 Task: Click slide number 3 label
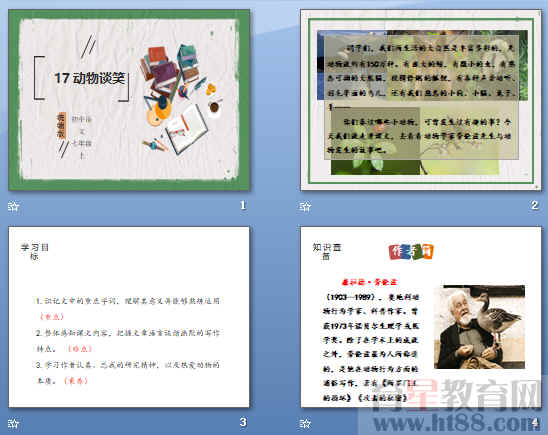243,422
